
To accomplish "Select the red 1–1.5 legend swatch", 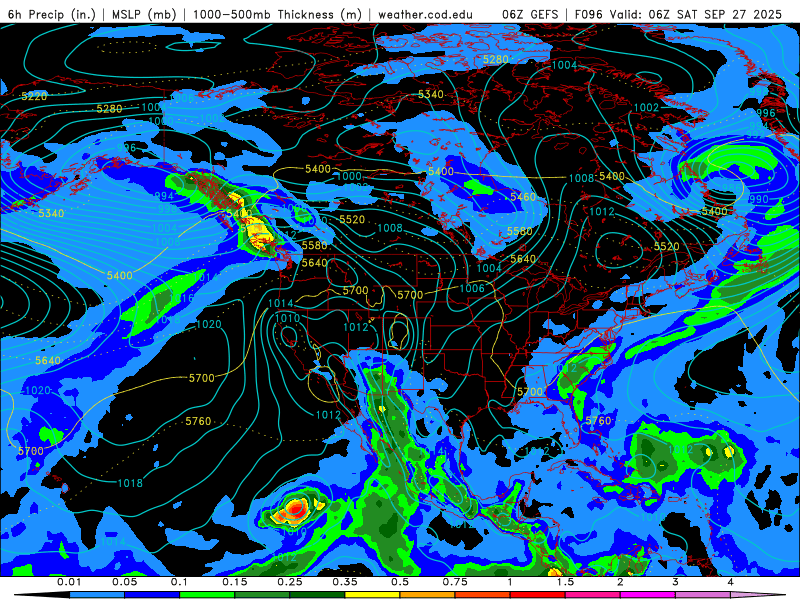I will [x=538, y=595].
